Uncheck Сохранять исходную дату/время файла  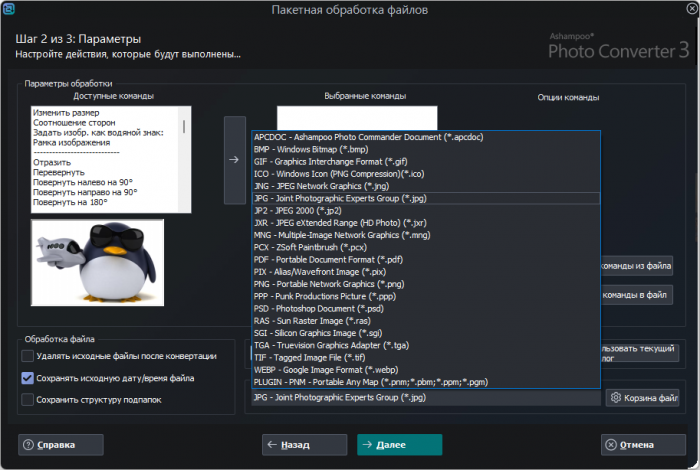28,378
